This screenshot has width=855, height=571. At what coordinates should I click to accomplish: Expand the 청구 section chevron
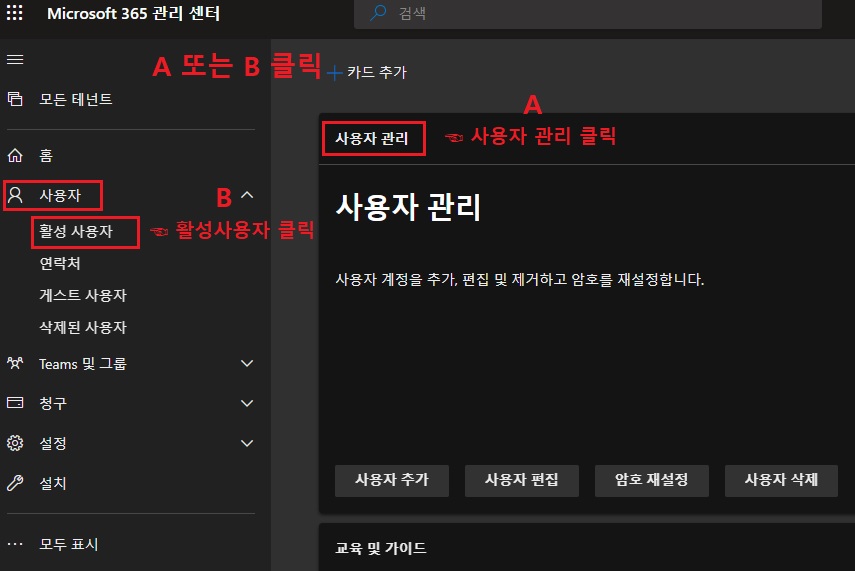247,403
